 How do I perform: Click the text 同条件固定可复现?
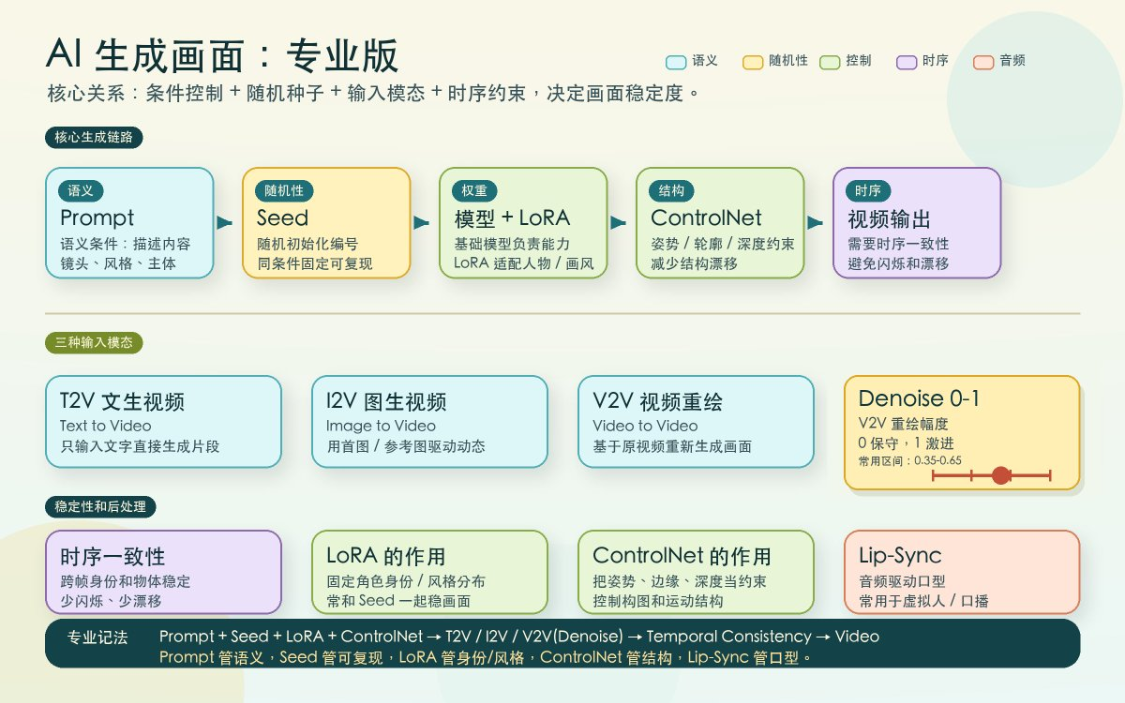pos(314,263)
